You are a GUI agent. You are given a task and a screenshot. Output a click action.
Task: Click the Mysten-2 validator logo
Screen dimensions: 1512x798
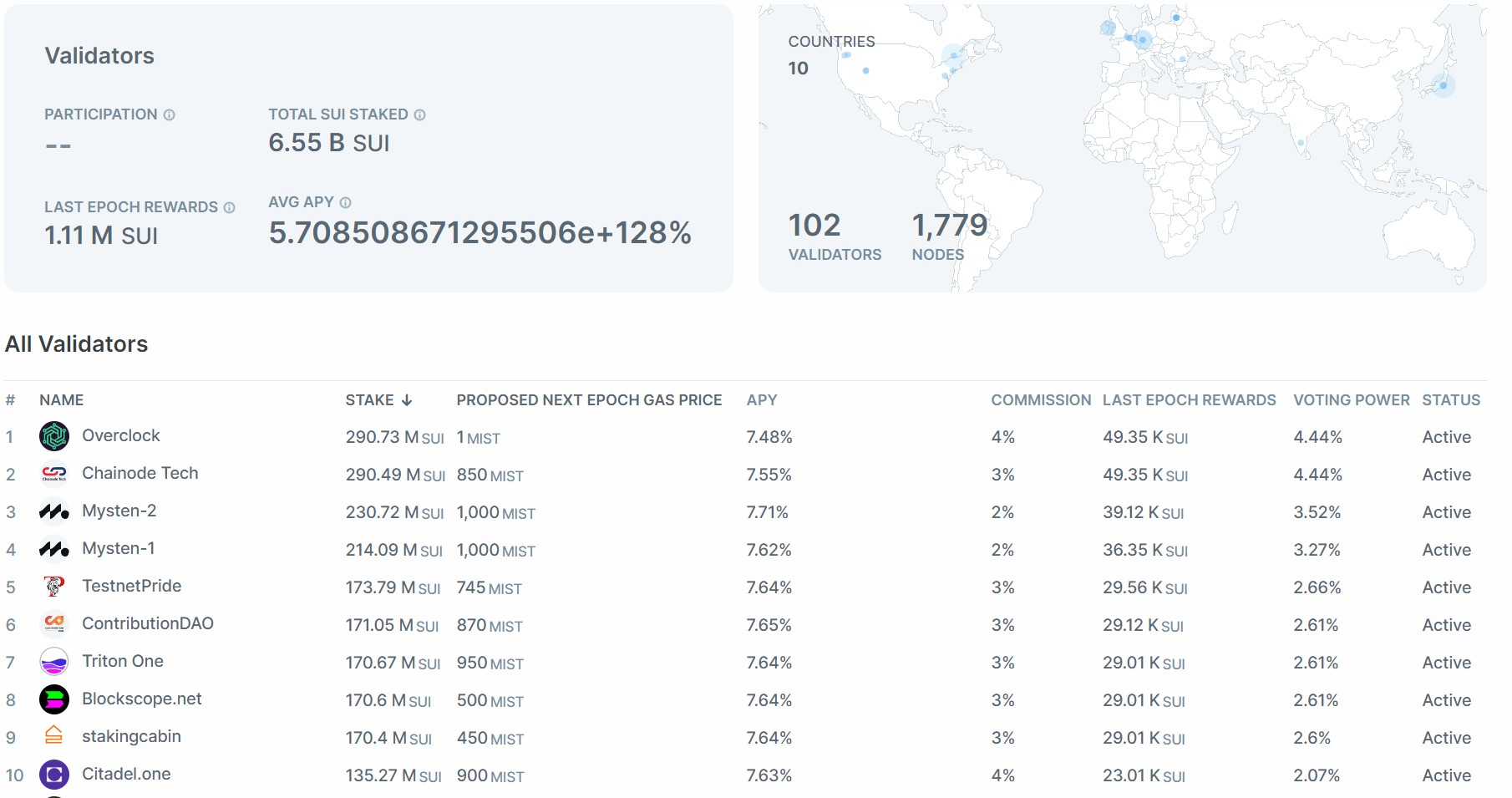[x=54, y=511]
